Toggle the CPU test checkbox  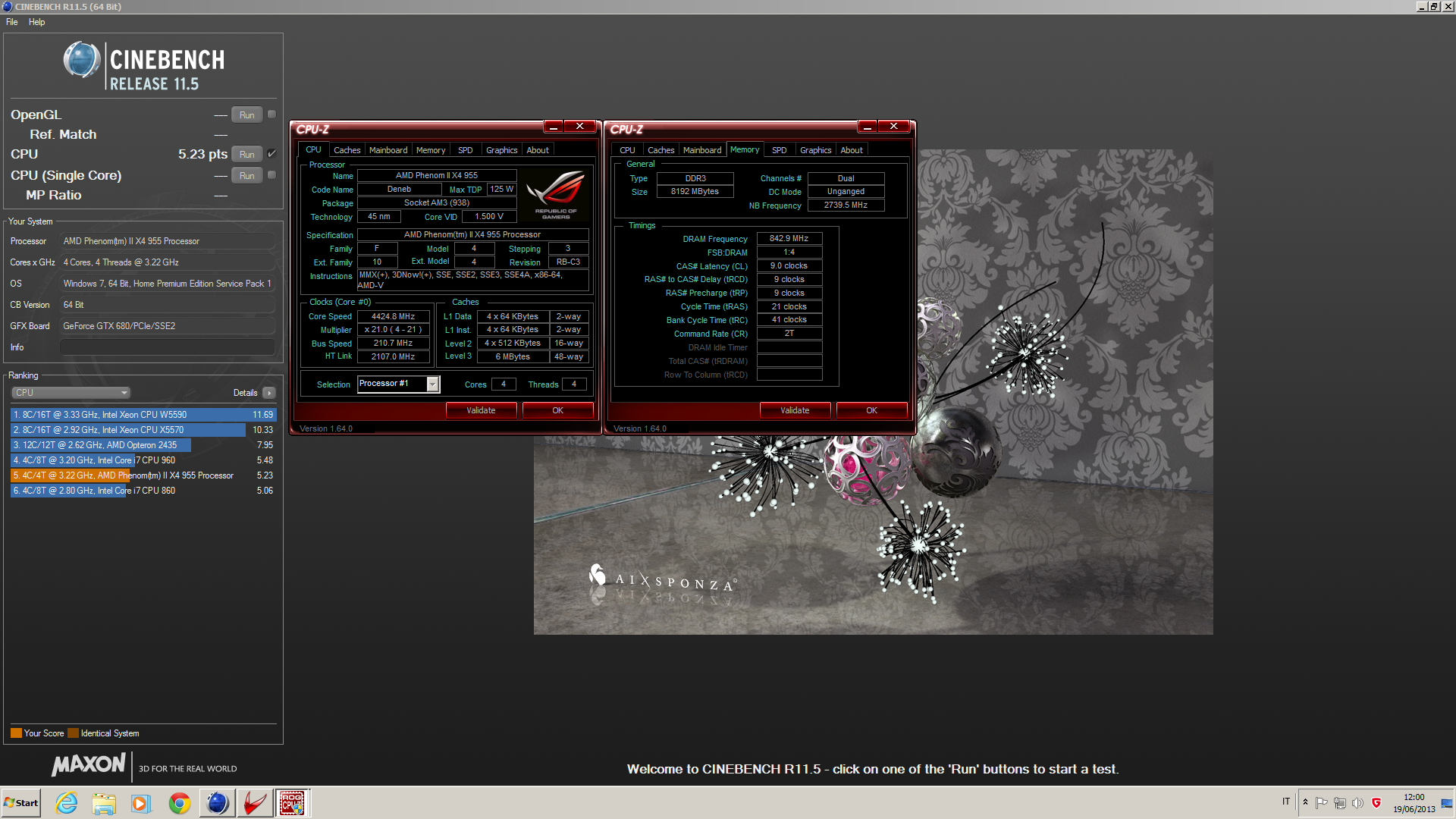point(272,154)
